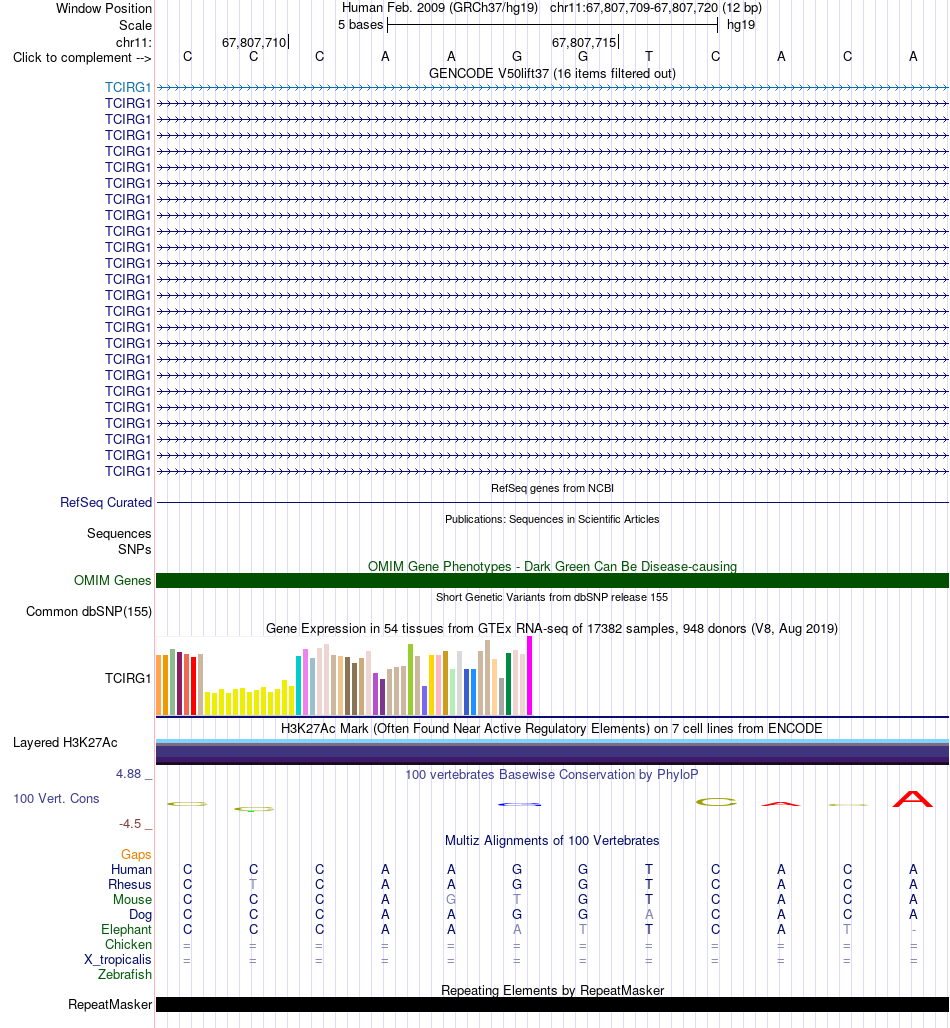Open the RefSeq Curated track label
The height and width of the screenshot is (1028, 950).
tap(106, 502)
